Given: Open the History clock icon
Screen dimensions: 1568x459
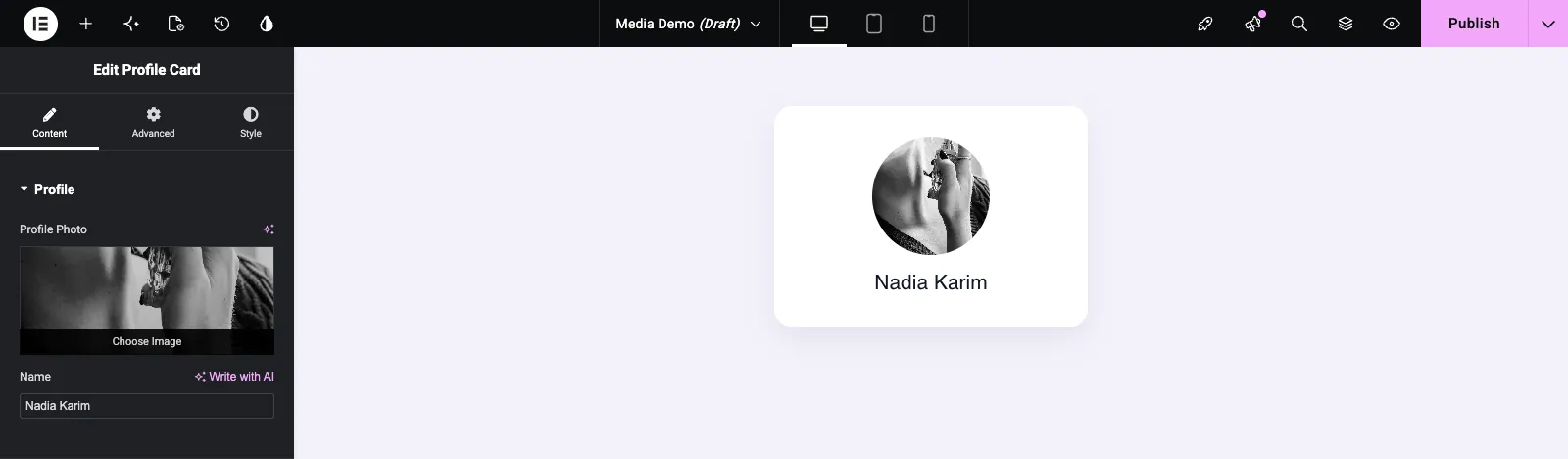Looking at the screenshot, I should tap(221, 24).
